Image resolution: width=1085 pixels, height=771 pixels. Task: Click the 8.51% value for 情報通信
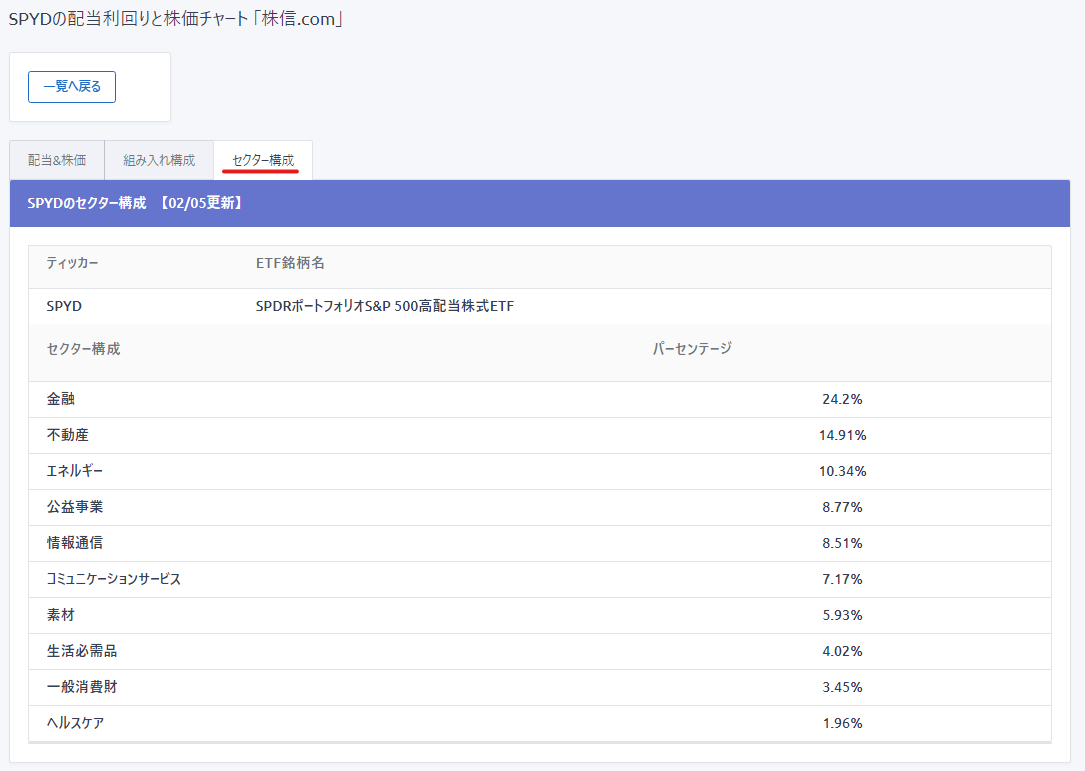[842, 543]
